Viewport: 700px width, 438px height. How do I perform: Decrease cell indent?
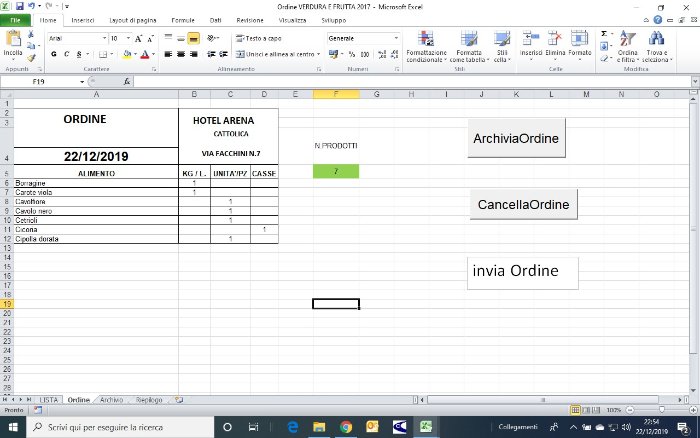pos(211,54)
